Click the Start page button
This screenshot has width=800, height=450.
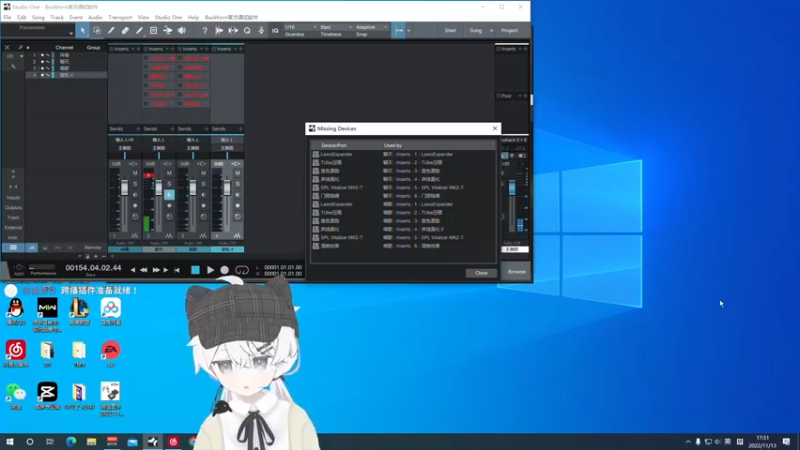coord(450,31)
